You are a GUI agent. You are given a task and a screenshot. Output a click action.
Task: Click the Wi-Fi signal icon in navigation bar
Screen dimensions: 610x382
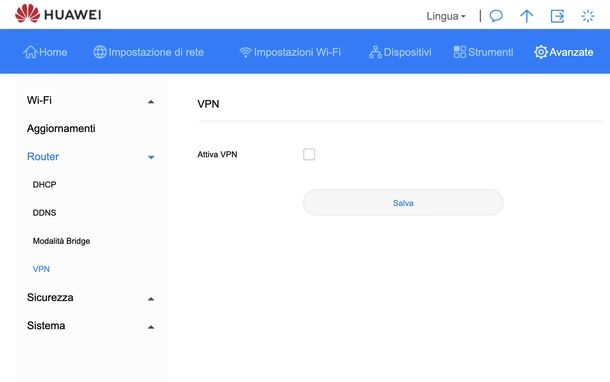pyautogui.click(x=245, y=52)
